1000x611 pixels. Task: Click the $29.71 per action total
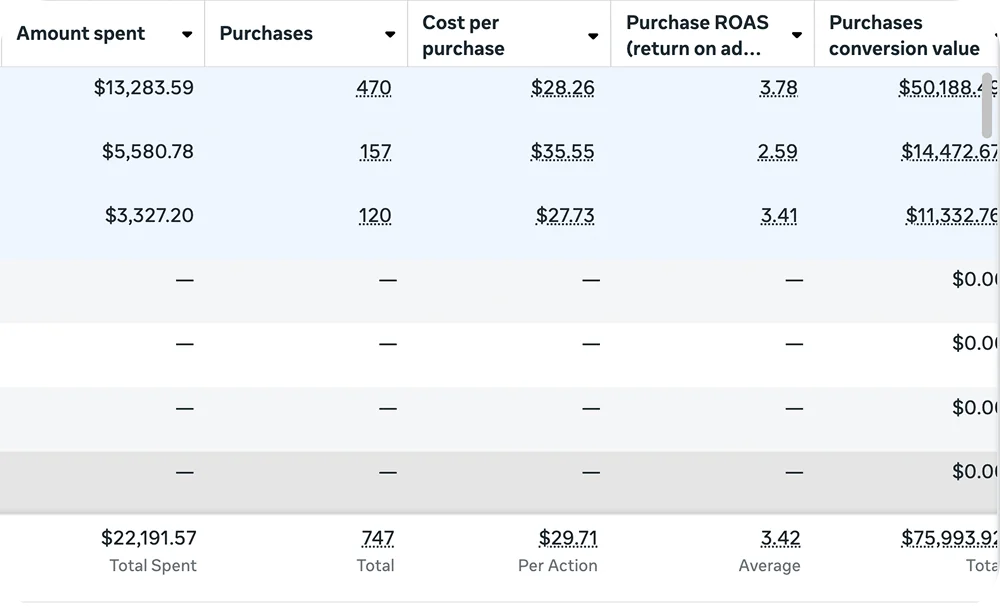tap(568, 538)
